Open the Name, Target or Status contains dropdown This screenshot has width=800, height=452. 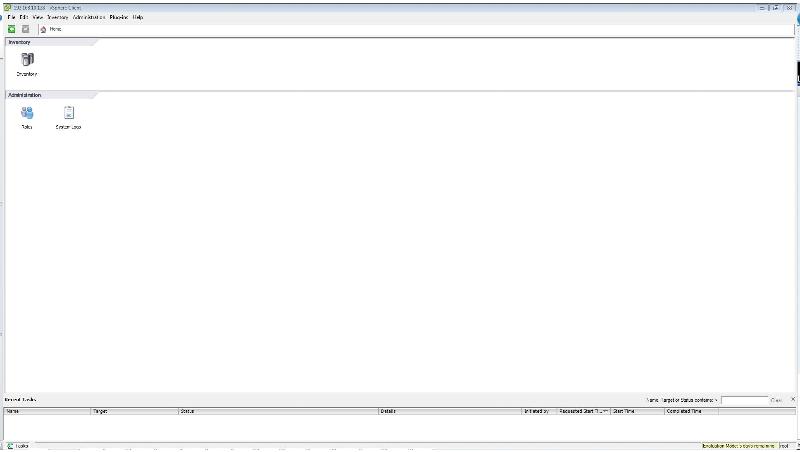point(682,400)
